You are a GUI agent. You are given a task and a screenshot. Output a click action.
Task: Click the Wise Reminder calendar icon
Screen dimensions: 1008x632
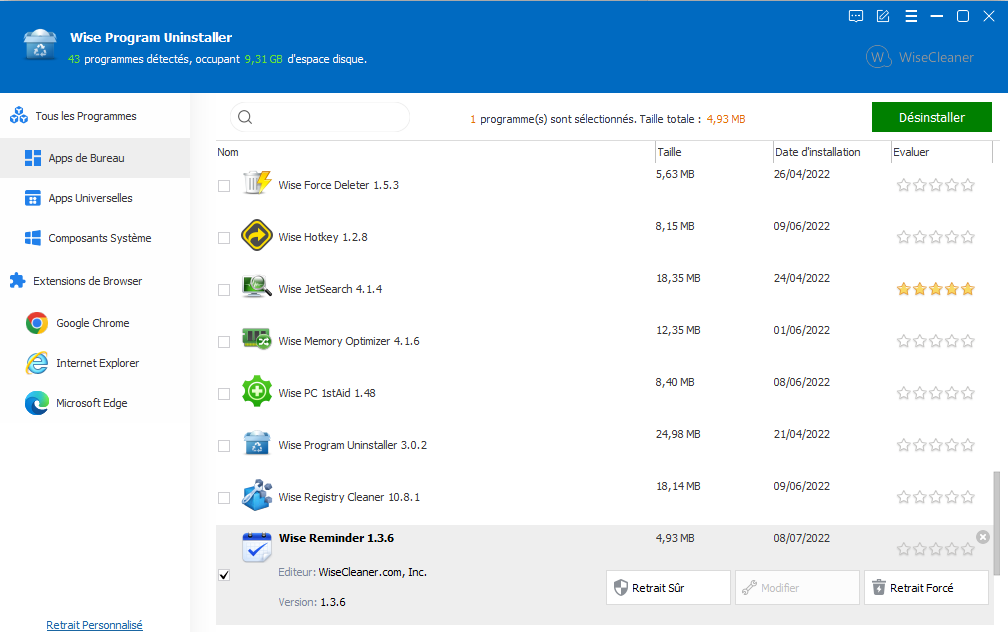point(256,547)
